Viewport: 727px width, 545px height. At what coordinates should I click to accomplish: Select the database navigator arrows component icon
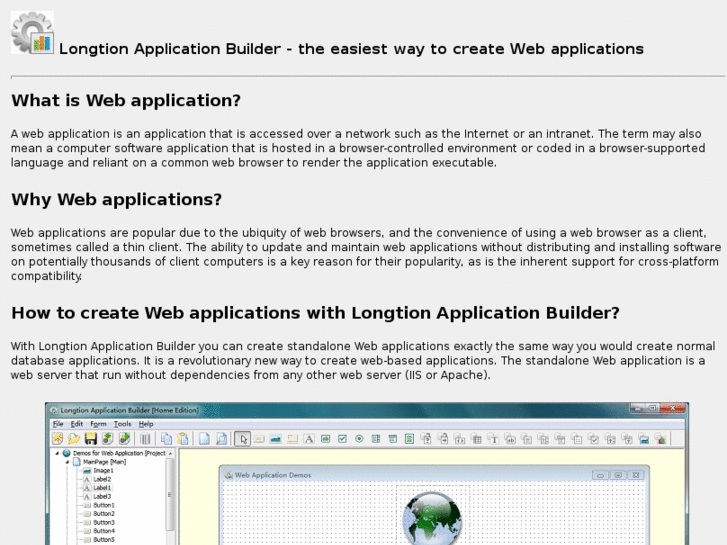coord(459,439)
